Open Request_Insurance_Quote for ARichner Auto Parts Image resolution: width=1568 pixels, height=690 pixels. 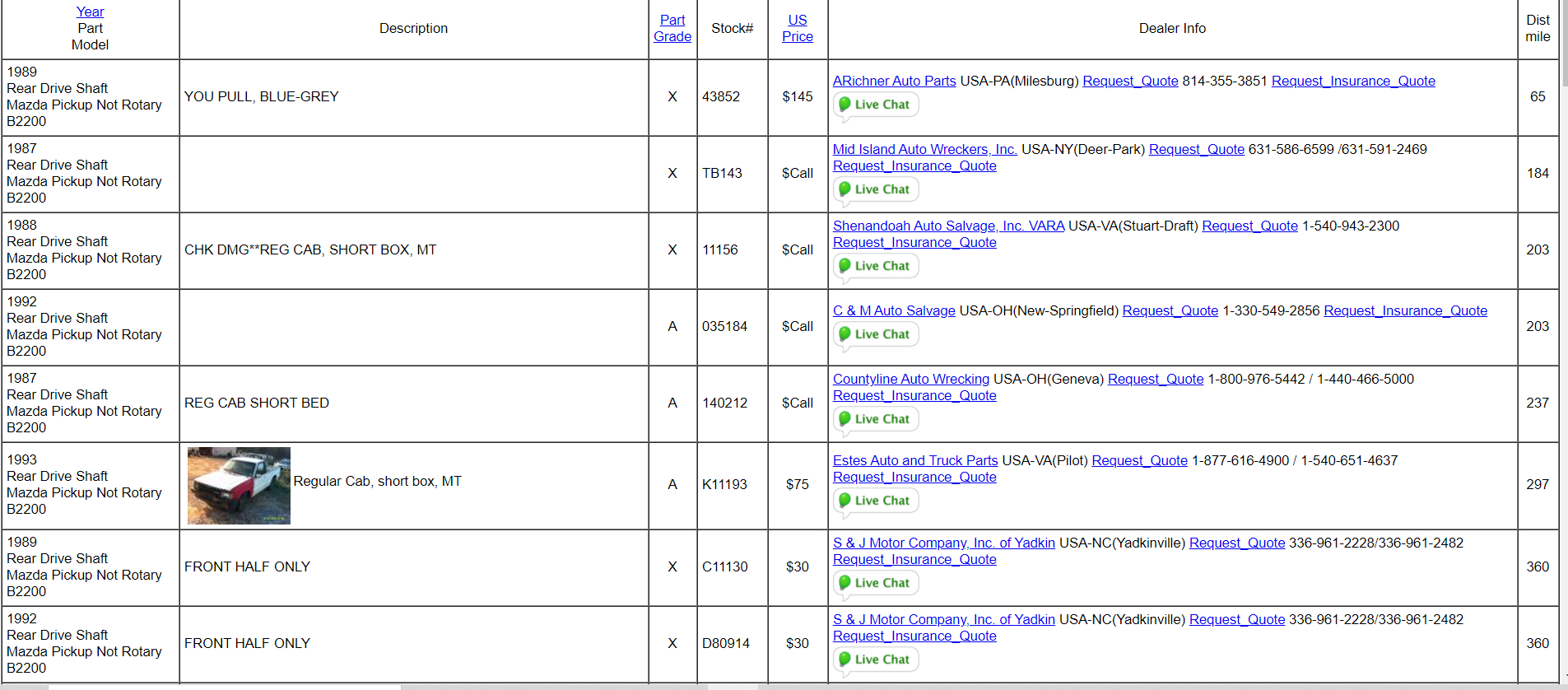pyautogui.click(x=1353, y=81)
